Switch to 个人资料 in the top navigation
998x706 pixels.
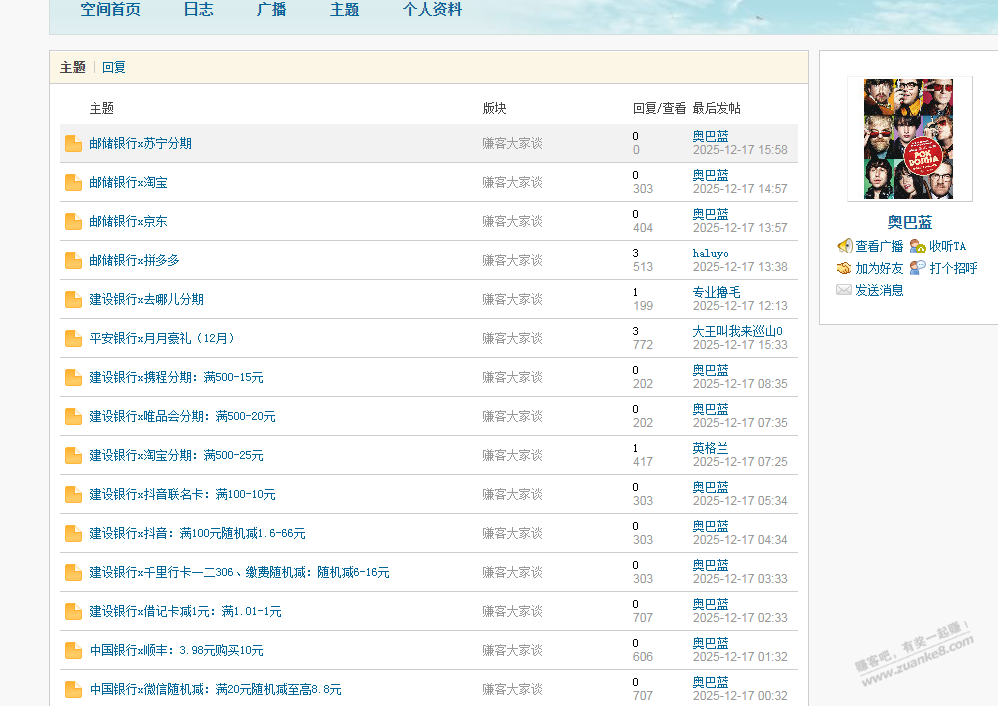[x=432, y=10]
